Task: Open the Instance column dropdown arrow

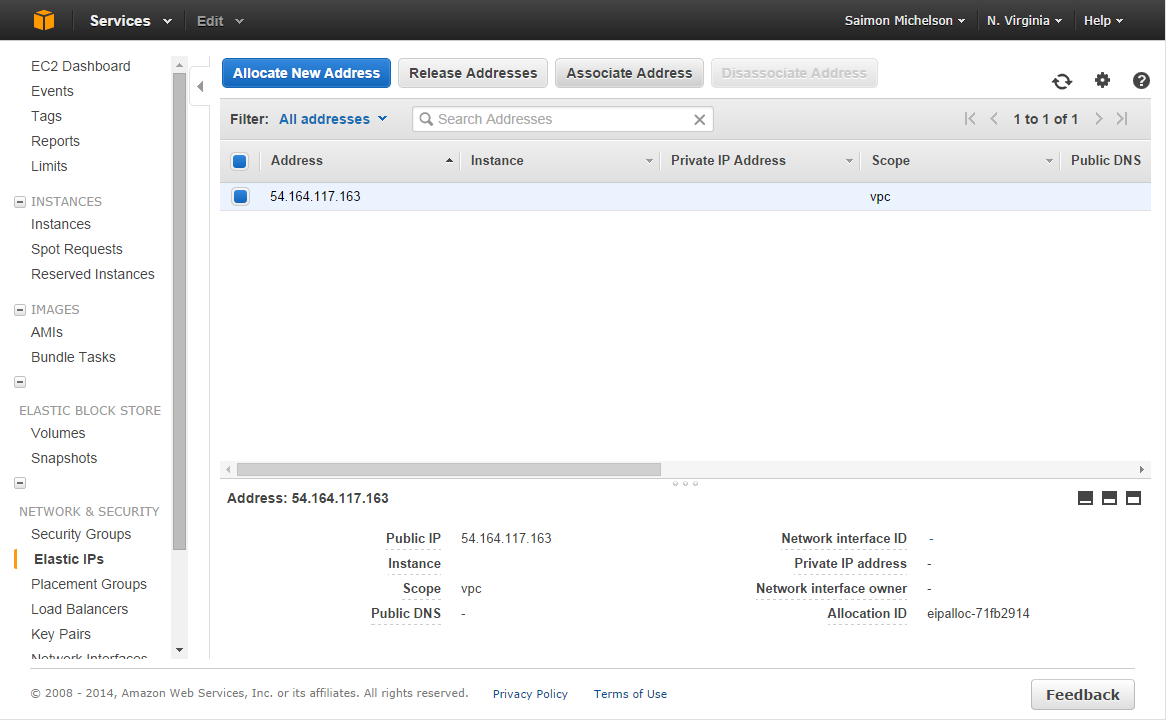Action: [649, 161]
